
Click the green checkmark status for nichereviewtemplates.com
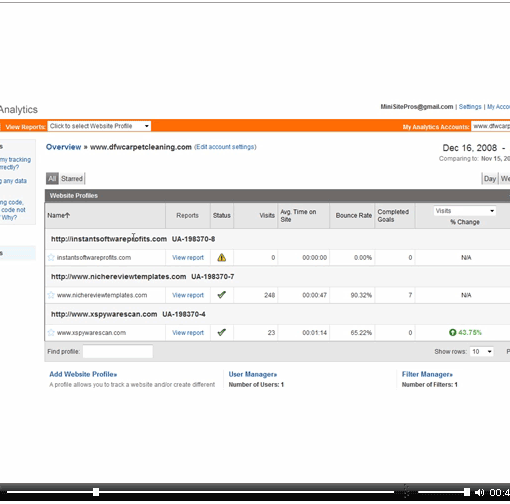(x=222, y=295)
